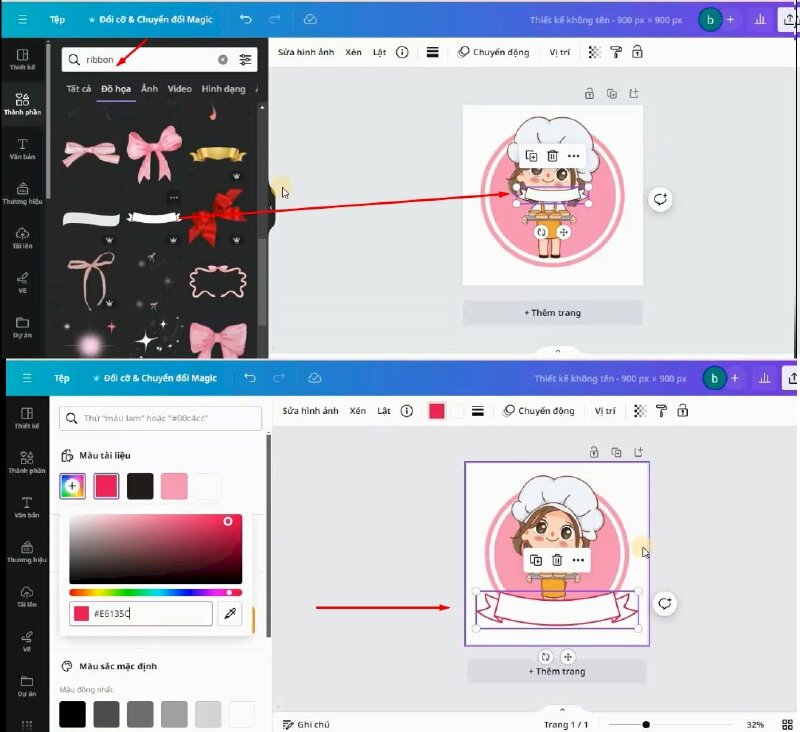Pick color with the eyedropper tool
800x732 pixels.
click(230, 613)
